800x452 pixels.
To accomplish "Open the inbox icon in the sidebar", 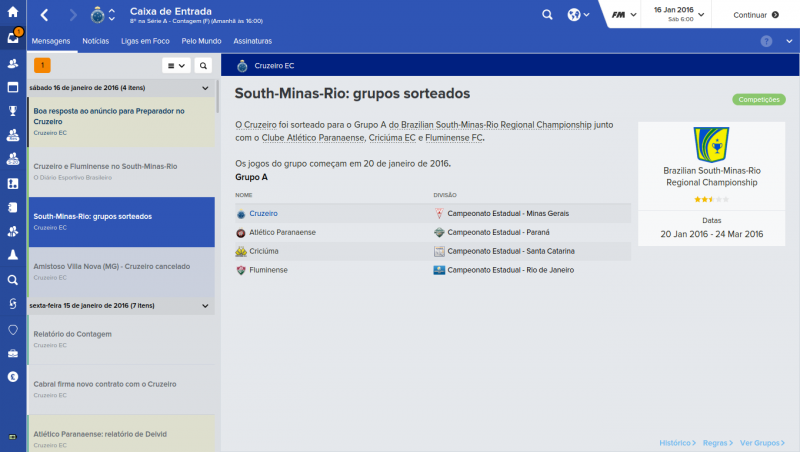I will (13, 38).
